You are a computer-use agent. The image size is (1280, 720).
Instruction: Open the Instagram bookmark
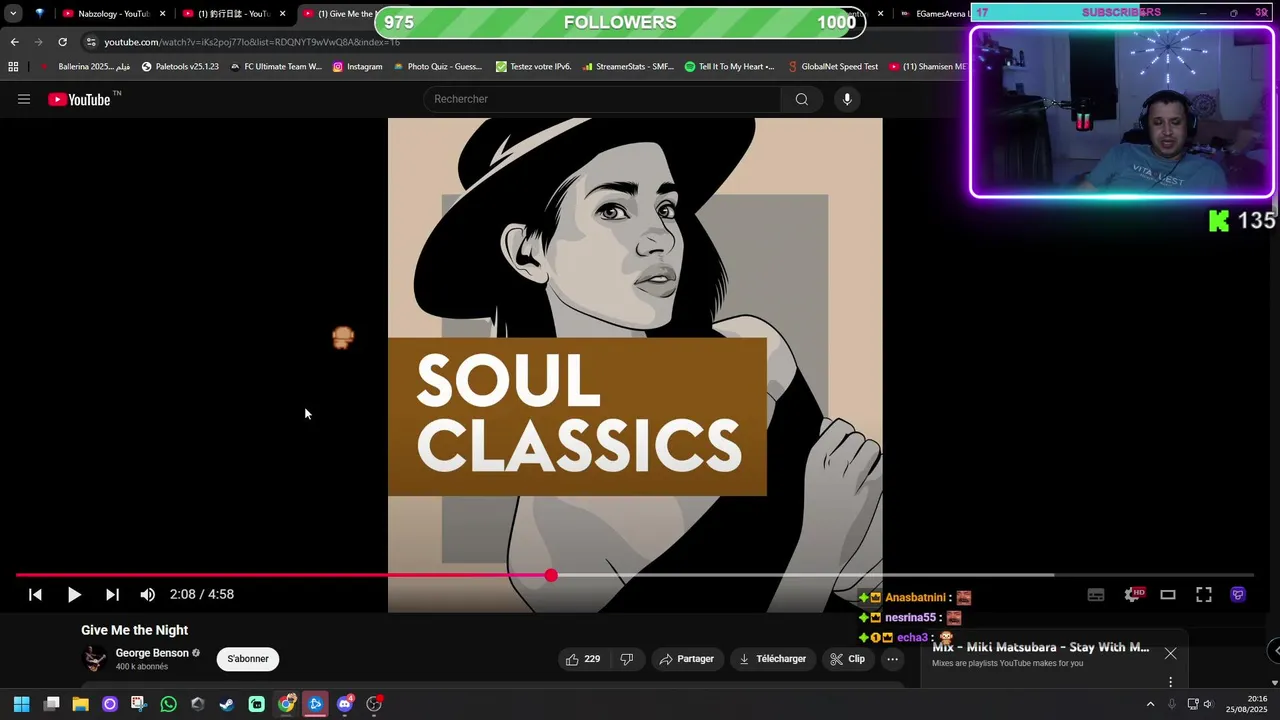[357, 67]
